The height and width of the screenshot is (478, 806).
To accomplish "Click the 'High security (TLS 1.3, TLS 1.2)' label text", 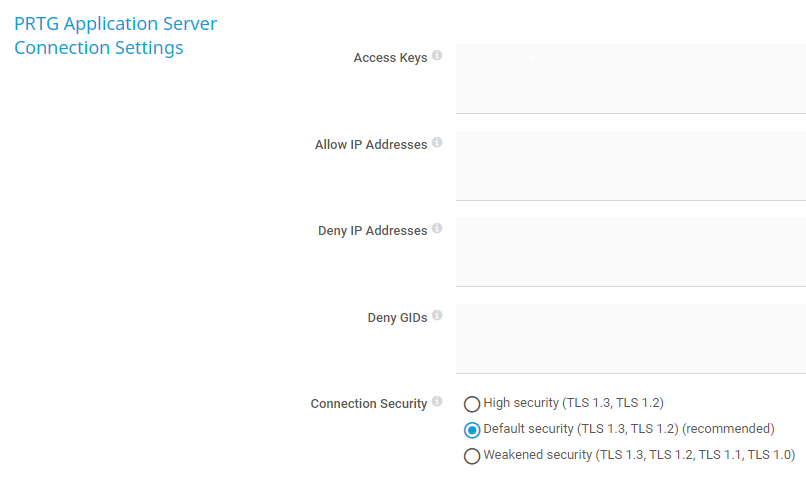I will pos(573,403).
